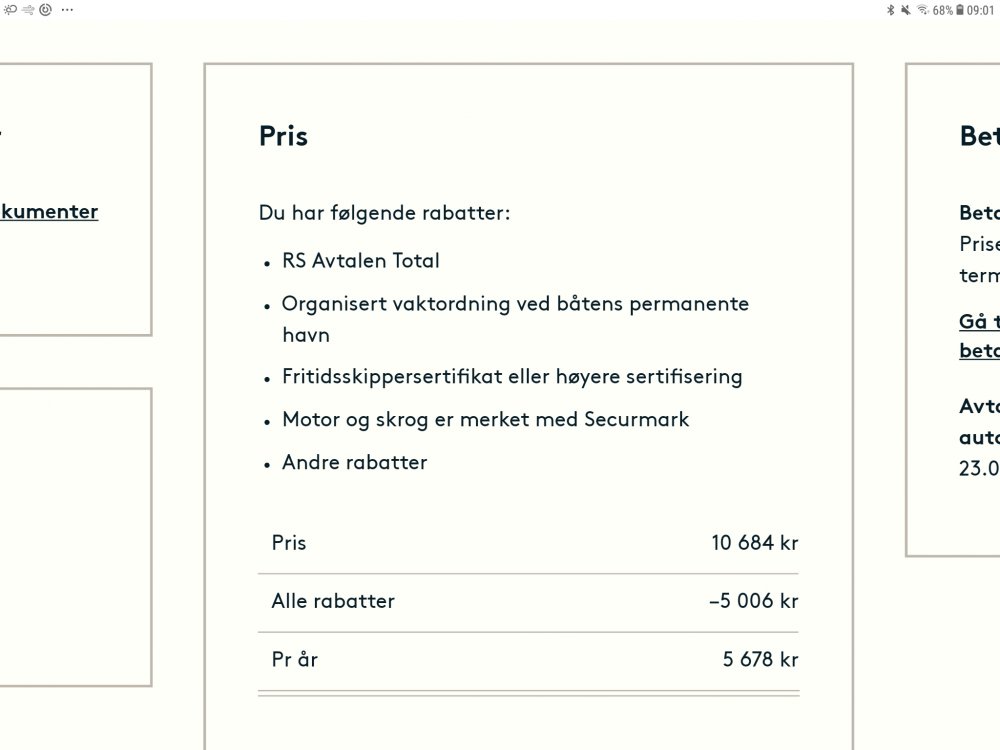1000x750 pixels.
Task: Tap the circular power notification icon
Action: (46, 10)
